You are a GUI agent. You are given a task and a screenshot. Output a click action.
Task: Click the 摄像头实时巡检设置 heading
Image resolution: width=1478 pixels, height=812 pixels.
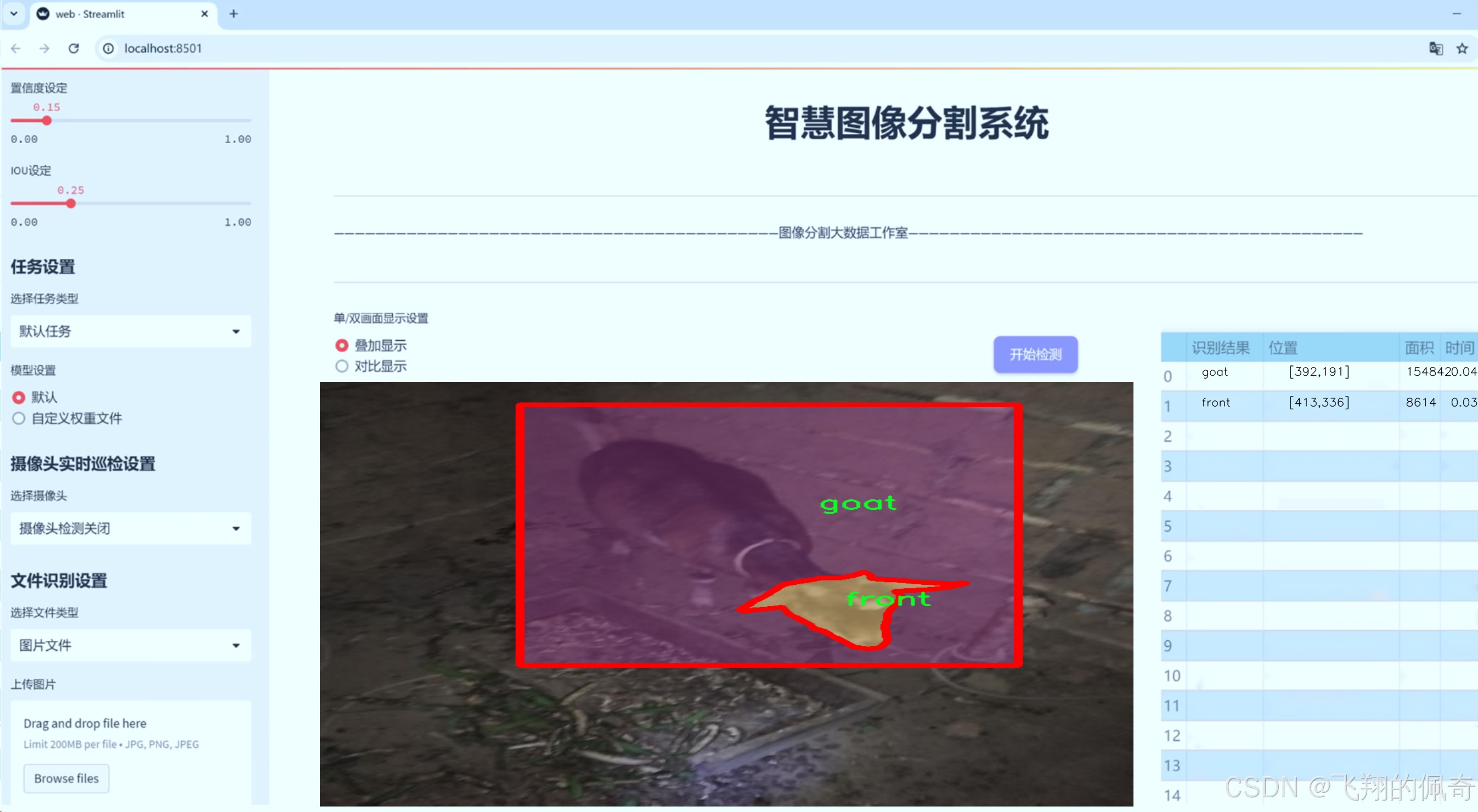pos(83,464)
